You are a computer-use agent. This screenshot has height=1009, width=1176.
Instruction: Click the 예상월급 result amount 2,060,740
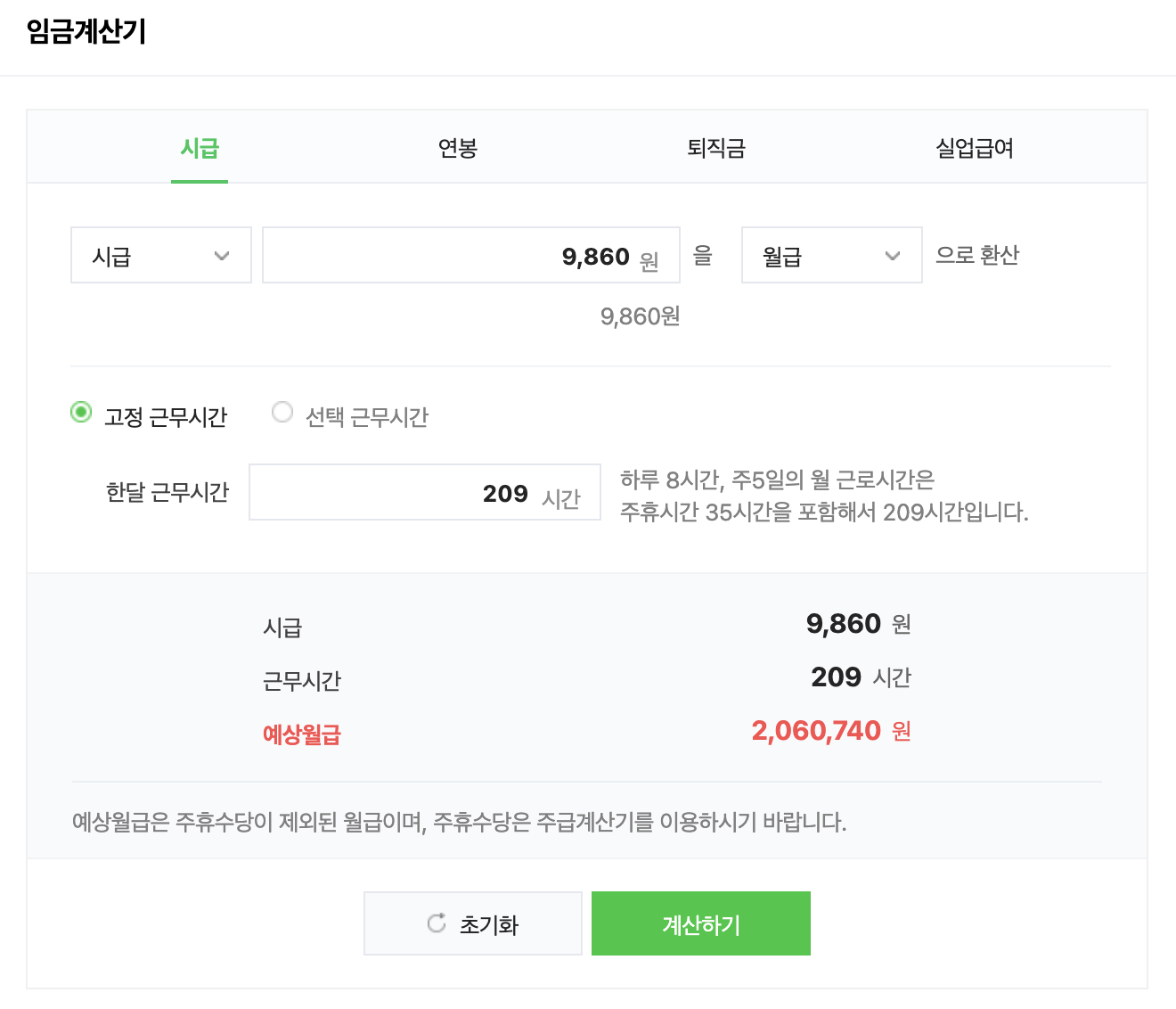coord(816,731)
